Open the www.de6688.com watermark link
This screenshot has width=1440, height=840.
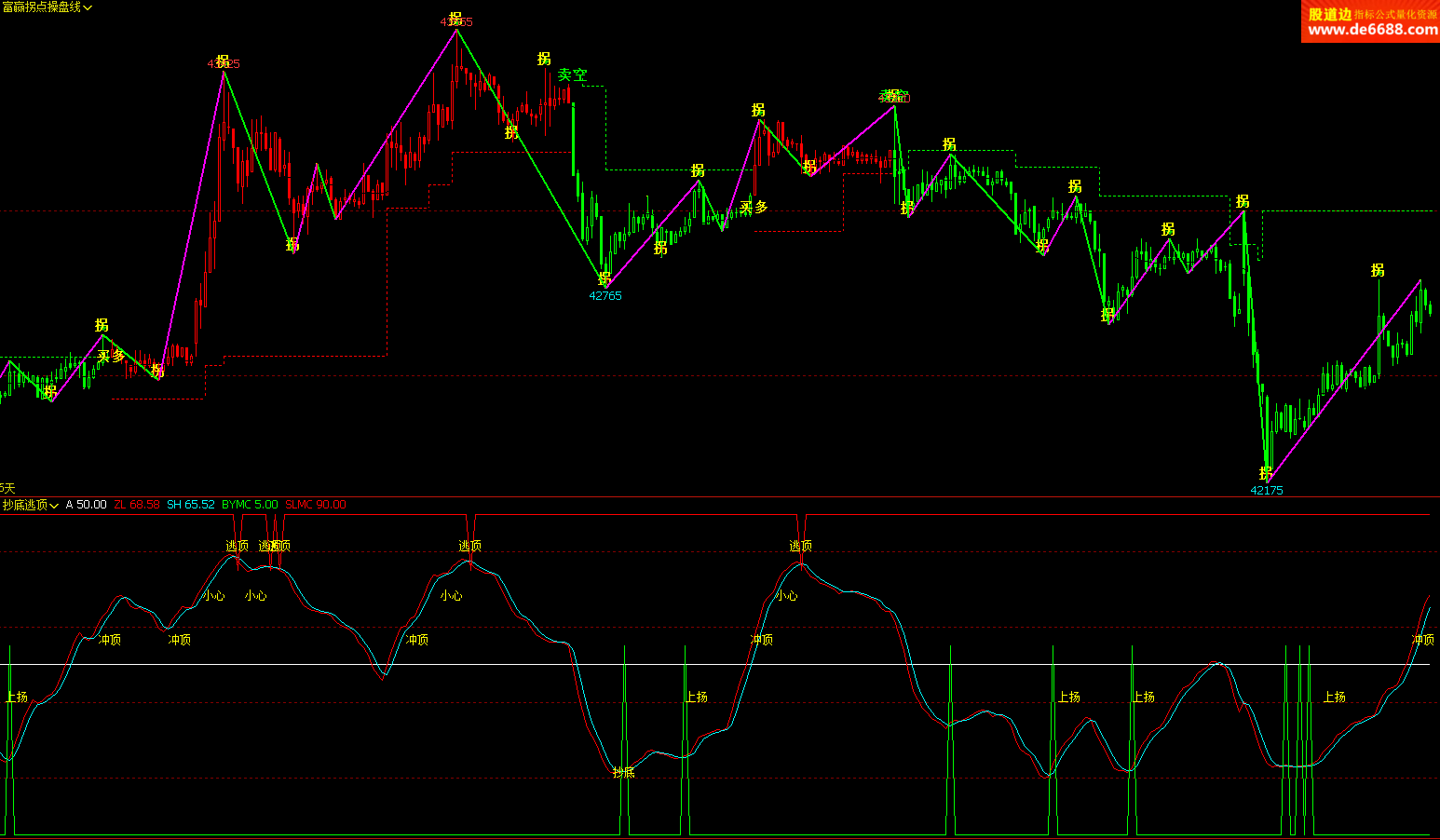[x=1372, y=30]
